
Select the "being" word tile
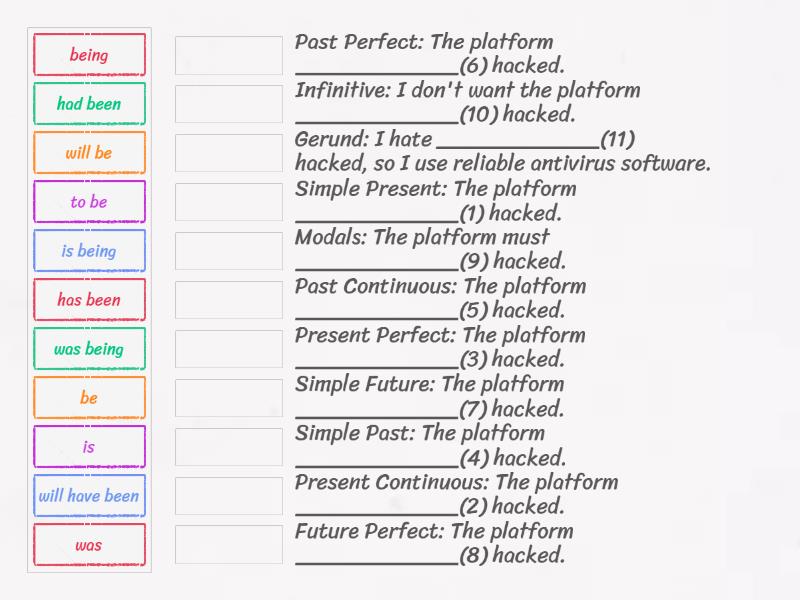click(89, 55)
